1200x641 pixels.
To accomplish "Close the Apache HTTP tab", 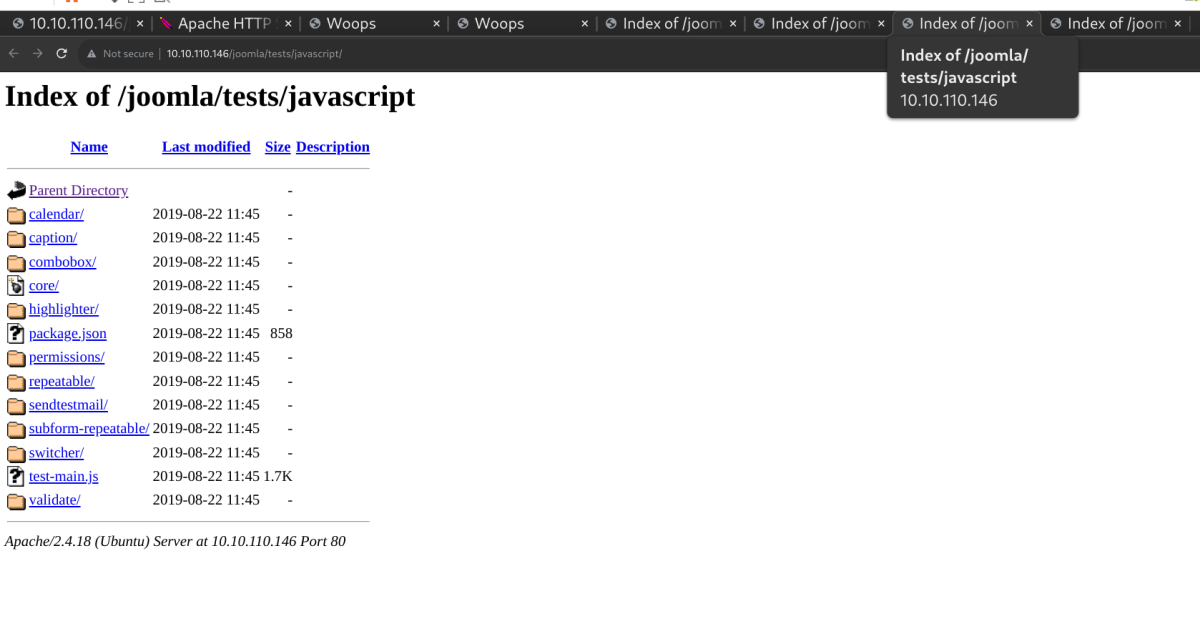I will point(287,23).
